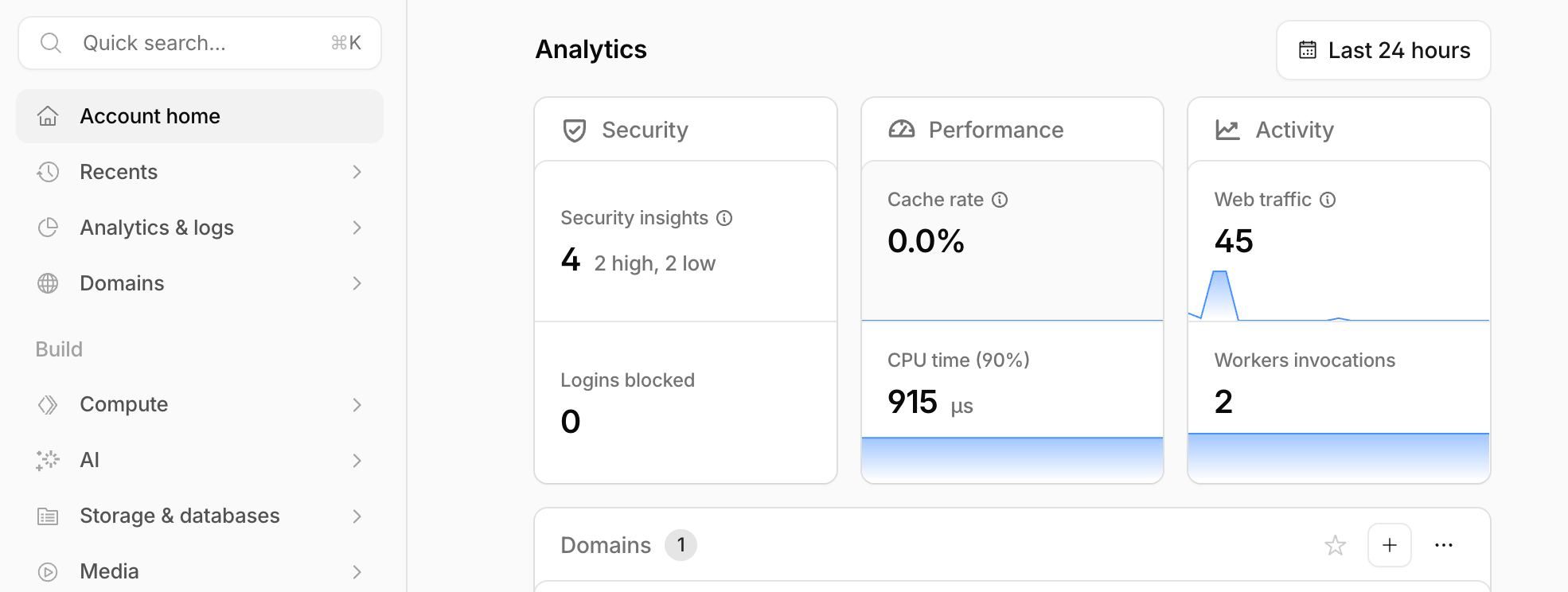Expand Storage & databases submenu
1568x592 pixels.
click(x=357, y=516)
